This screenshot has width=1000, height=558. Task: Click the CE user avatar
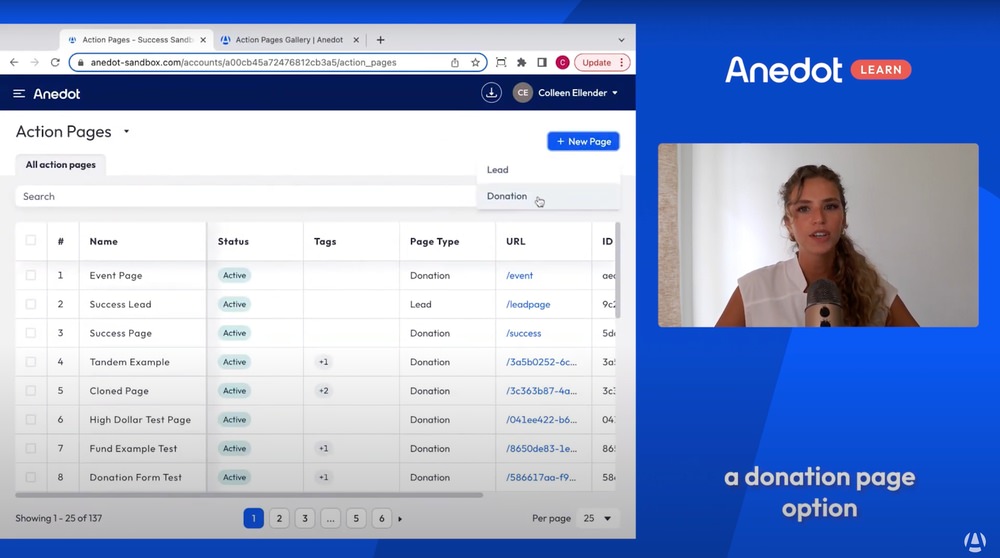pyautogui.click(x=522, y=92)
